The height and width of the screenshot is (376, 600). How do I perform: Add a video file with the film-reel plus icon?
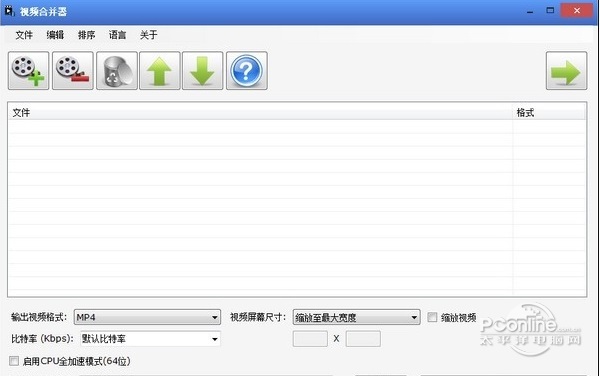pyautogui.click(x=29, y=71)
